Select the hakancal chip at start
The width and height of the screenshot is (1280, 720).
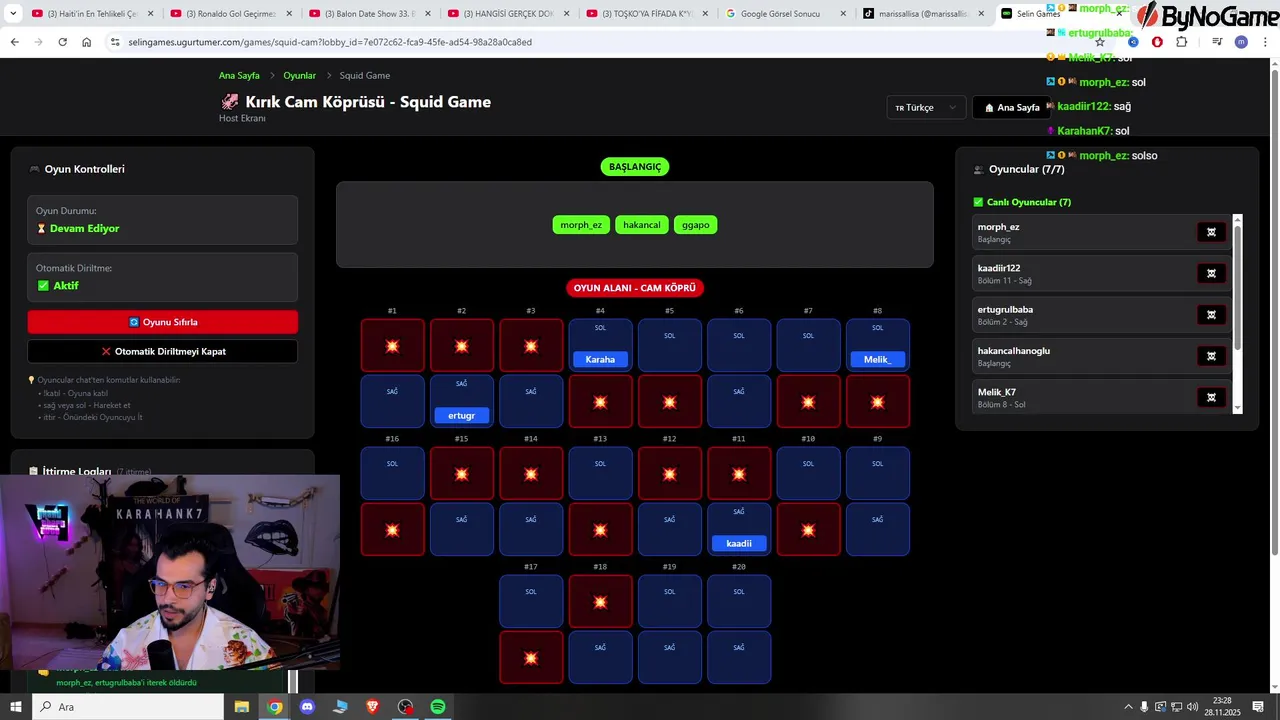tap(641, 225)
